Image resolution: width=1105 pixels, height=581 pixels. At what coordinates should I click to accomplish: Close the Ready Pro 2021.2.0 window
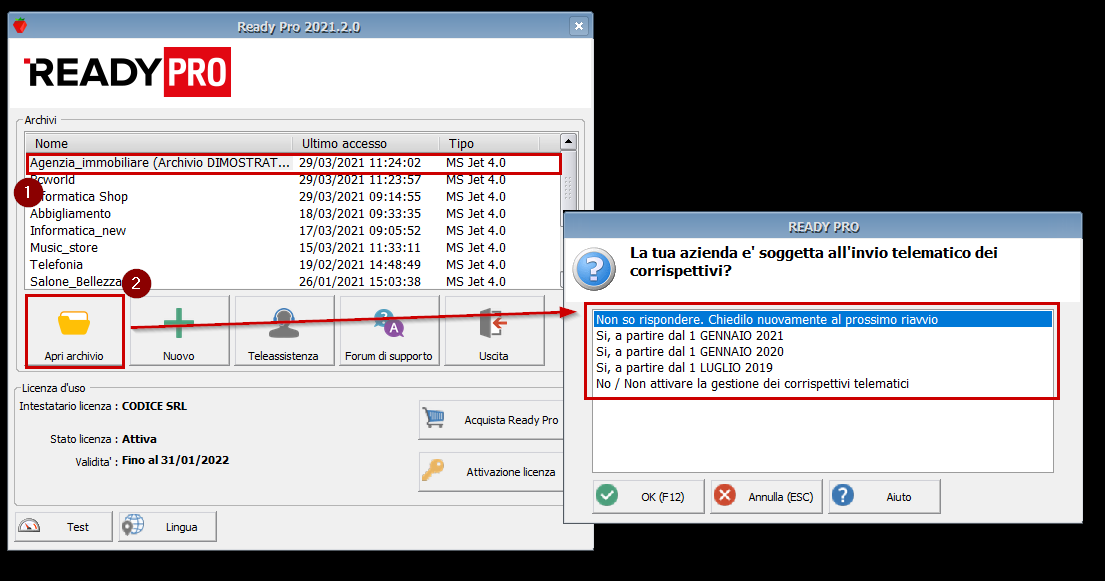(x=579, y=26)
